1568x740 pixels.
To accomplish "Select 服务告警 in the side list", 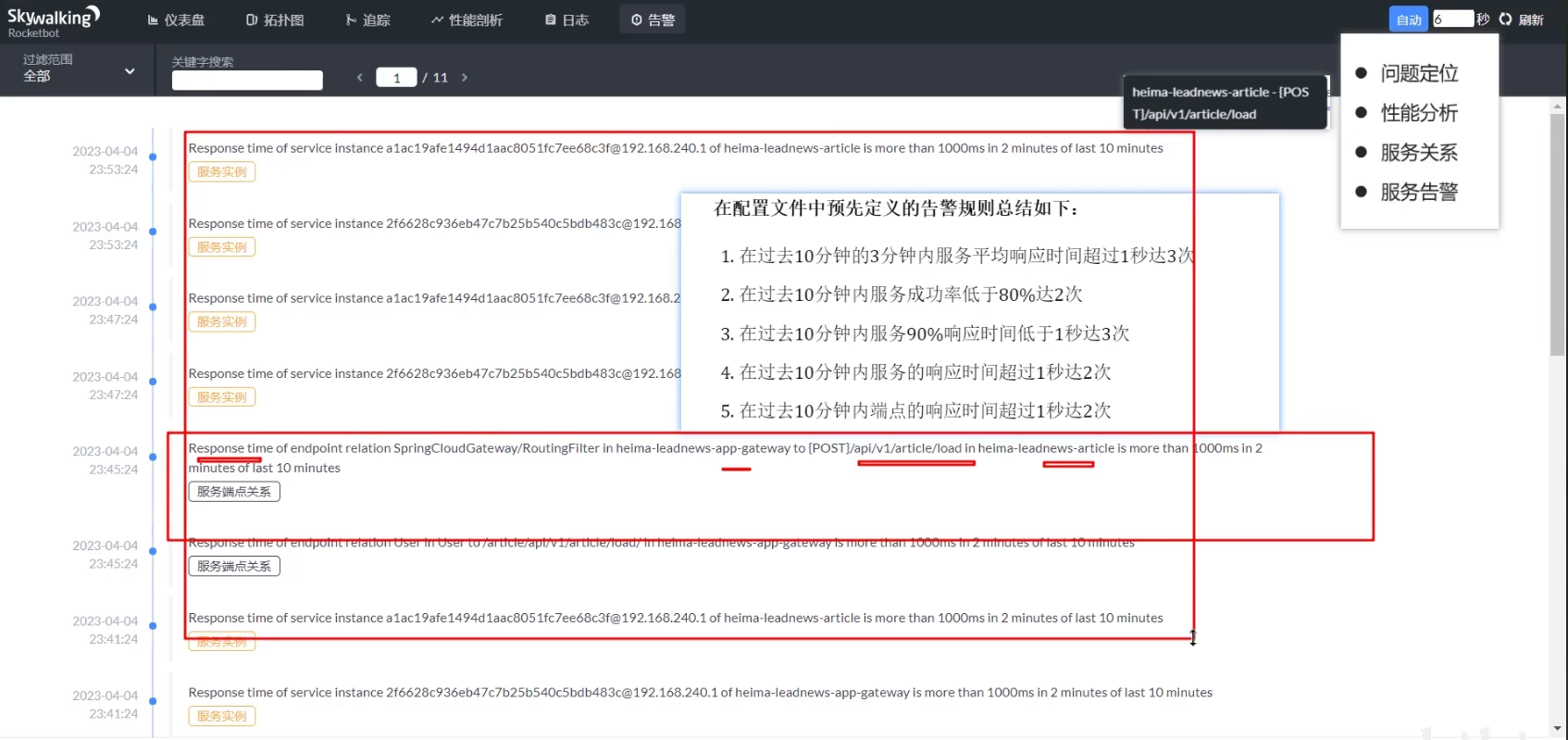I will (x=1419, y=193).
